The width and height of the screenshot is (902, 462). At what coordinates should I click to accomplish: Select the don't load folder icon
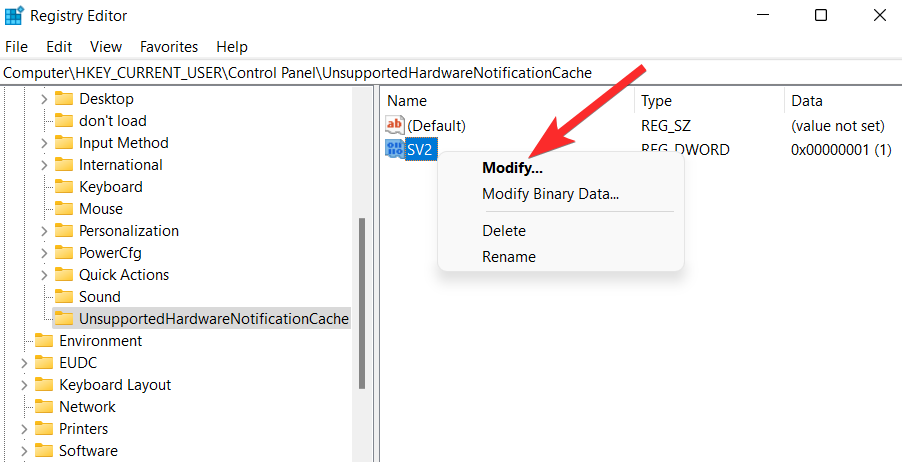pyautogui.click(x=64, y=121)
